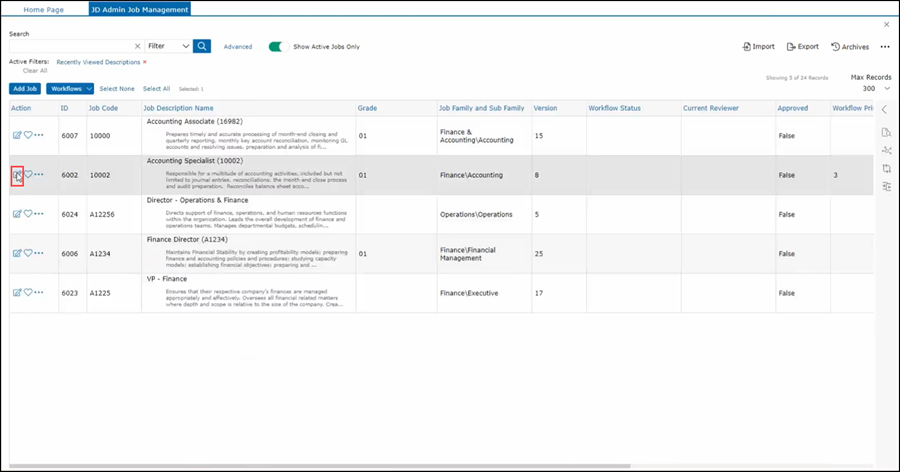Viewport: 900px width, 472px height.
Task: Edit the Finance Director job description
Action: 17,253
